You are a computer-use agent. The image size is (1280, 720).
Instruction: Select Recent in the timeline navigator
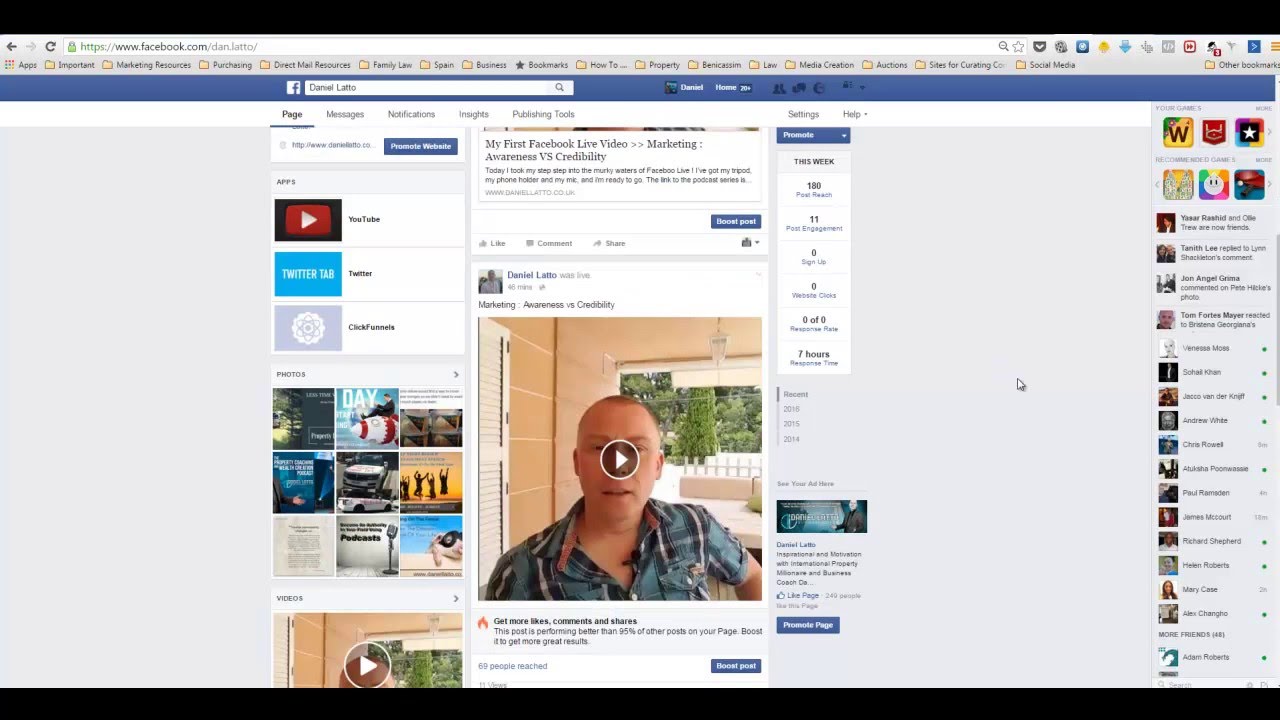pyautogui.click(x=795, y=394)
